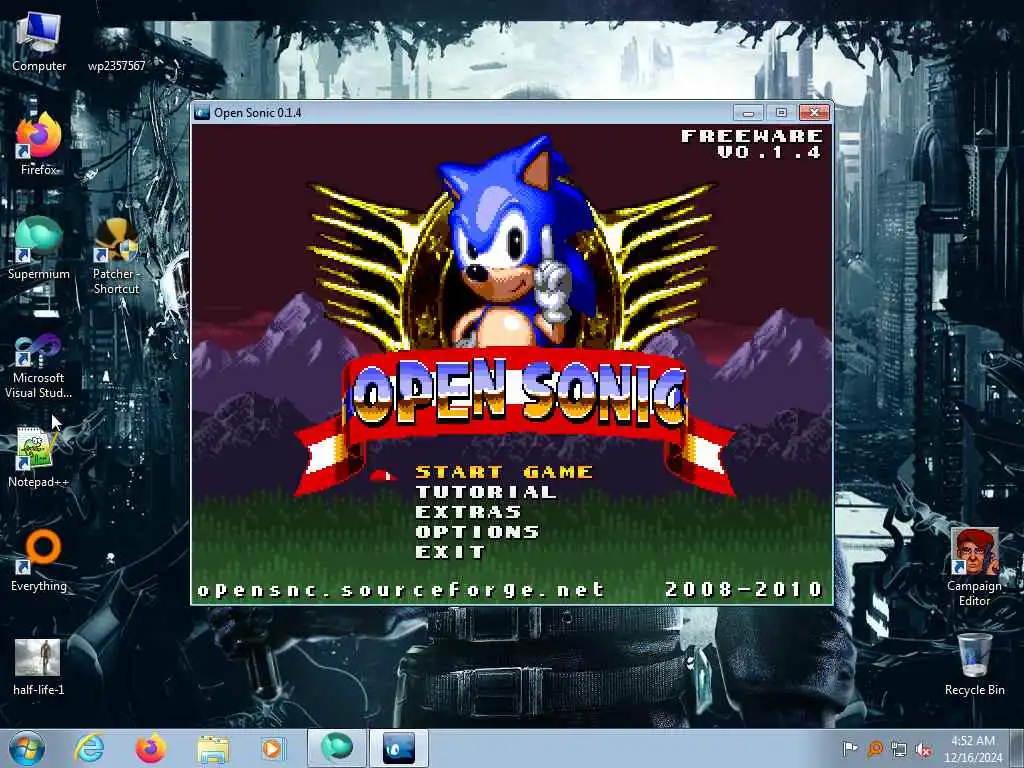Select the Campaign Editor desktop shortcut
This screenshot has width=1024, height=768.
[974, 567]
